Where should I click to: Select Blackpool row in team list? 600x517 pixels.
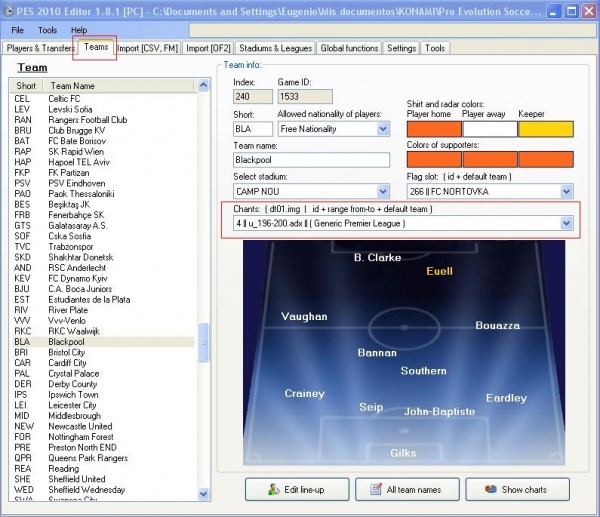[x=103, y=342]
